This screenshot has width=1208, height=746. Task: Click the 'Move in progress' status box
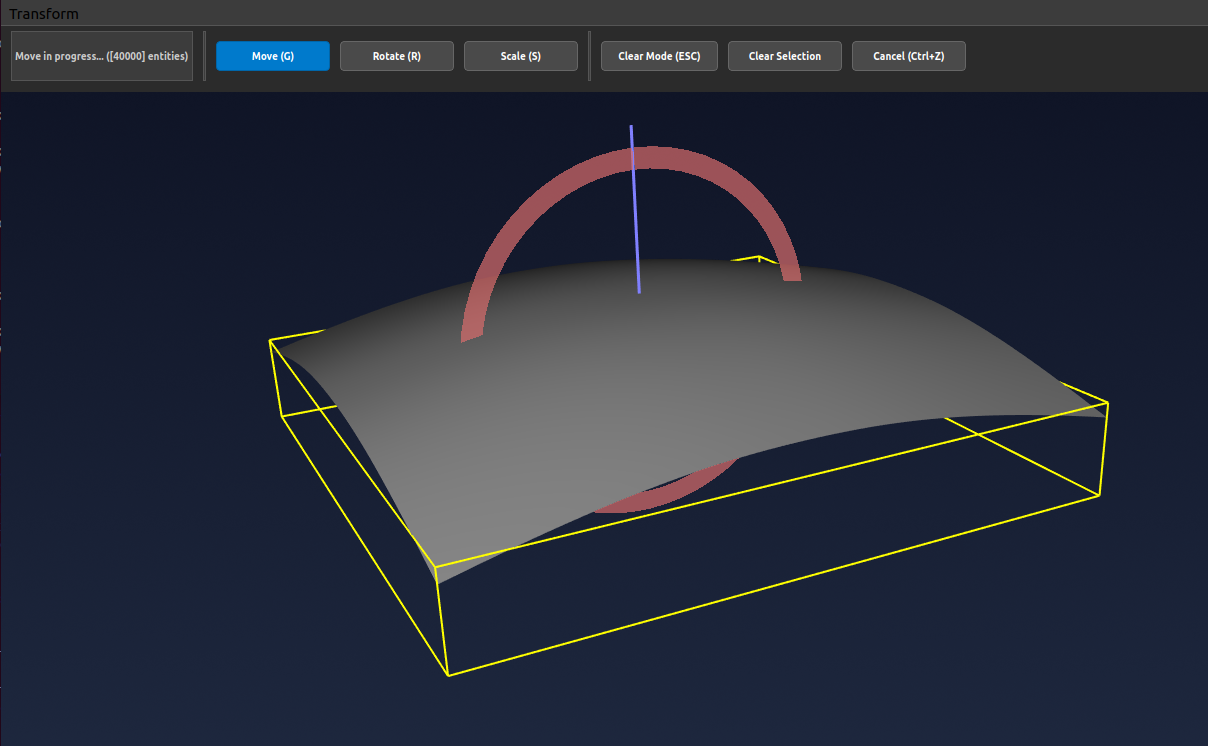[x=101, y=56]
